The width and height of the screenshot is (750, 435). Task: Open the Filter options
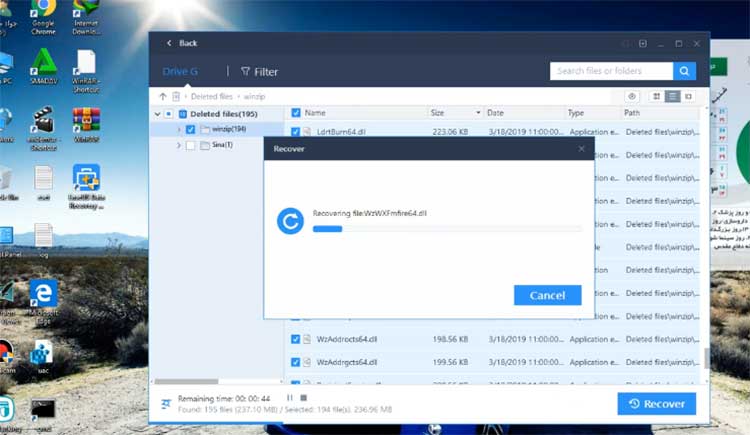click(259, 72)
